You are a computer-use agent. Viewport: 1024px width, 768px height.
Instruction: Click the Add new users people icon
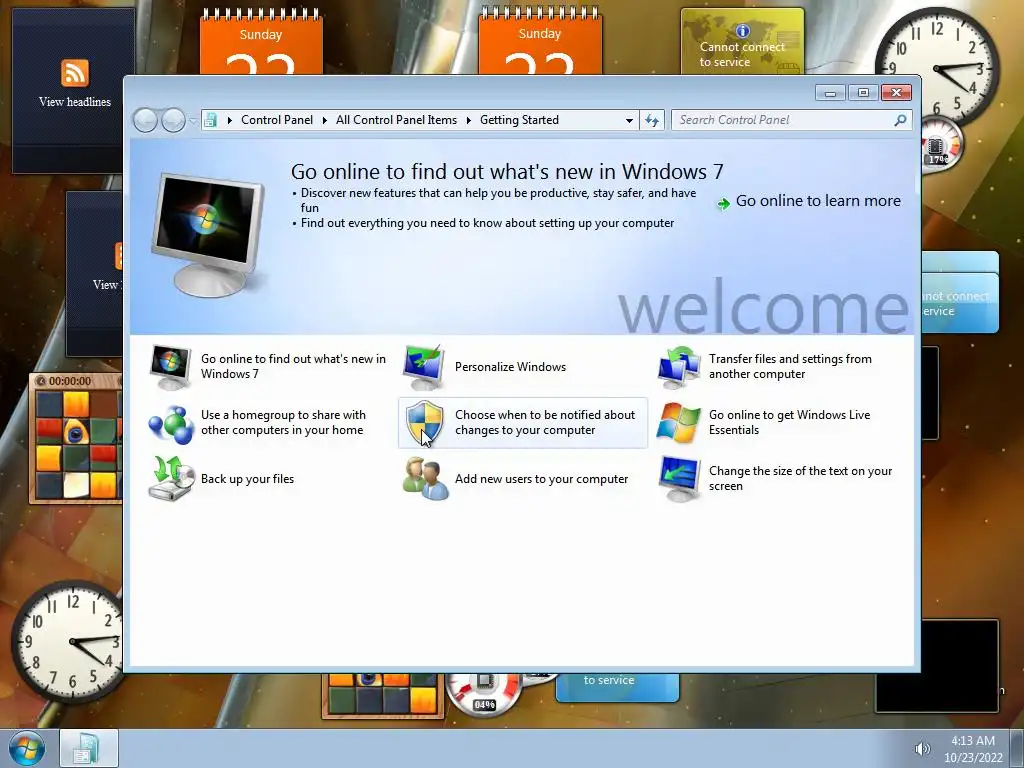[x=425, y=479]
